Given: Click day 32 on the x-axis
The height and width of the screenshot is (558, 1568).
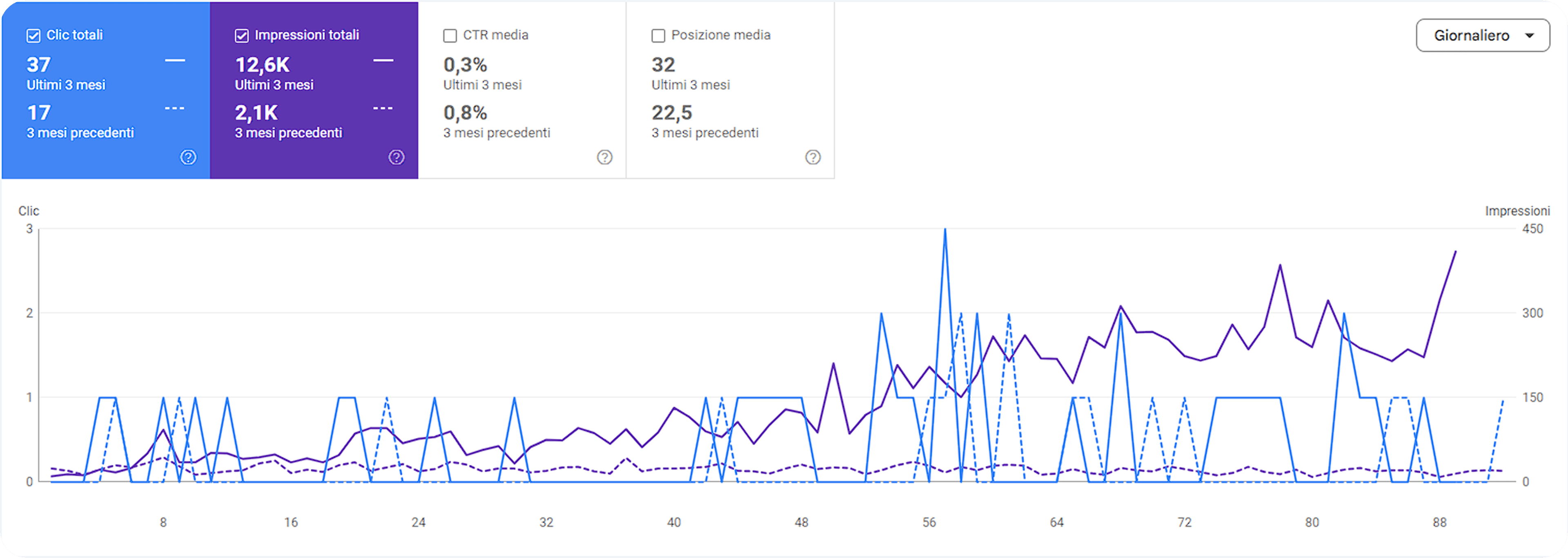Looking at the screenshot, I should click(x=546, y=522).
